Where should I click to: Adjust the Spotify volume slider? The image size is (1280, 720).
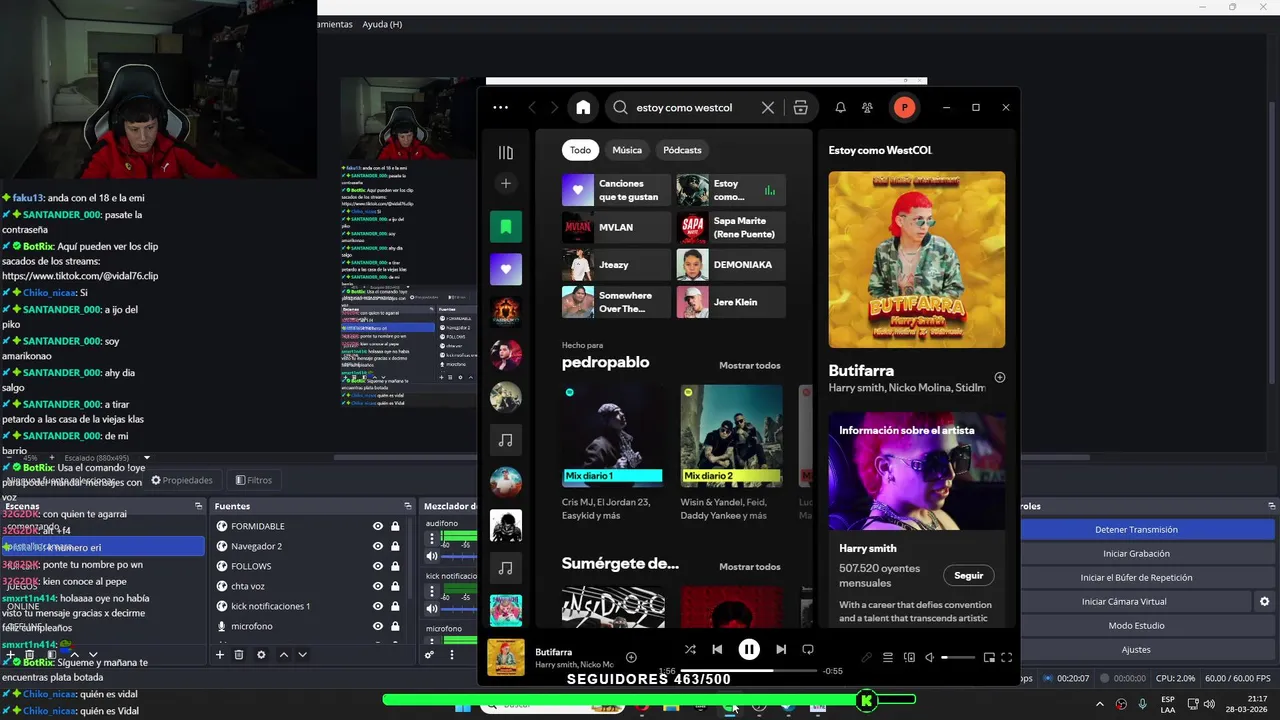[x=958, y=657]
